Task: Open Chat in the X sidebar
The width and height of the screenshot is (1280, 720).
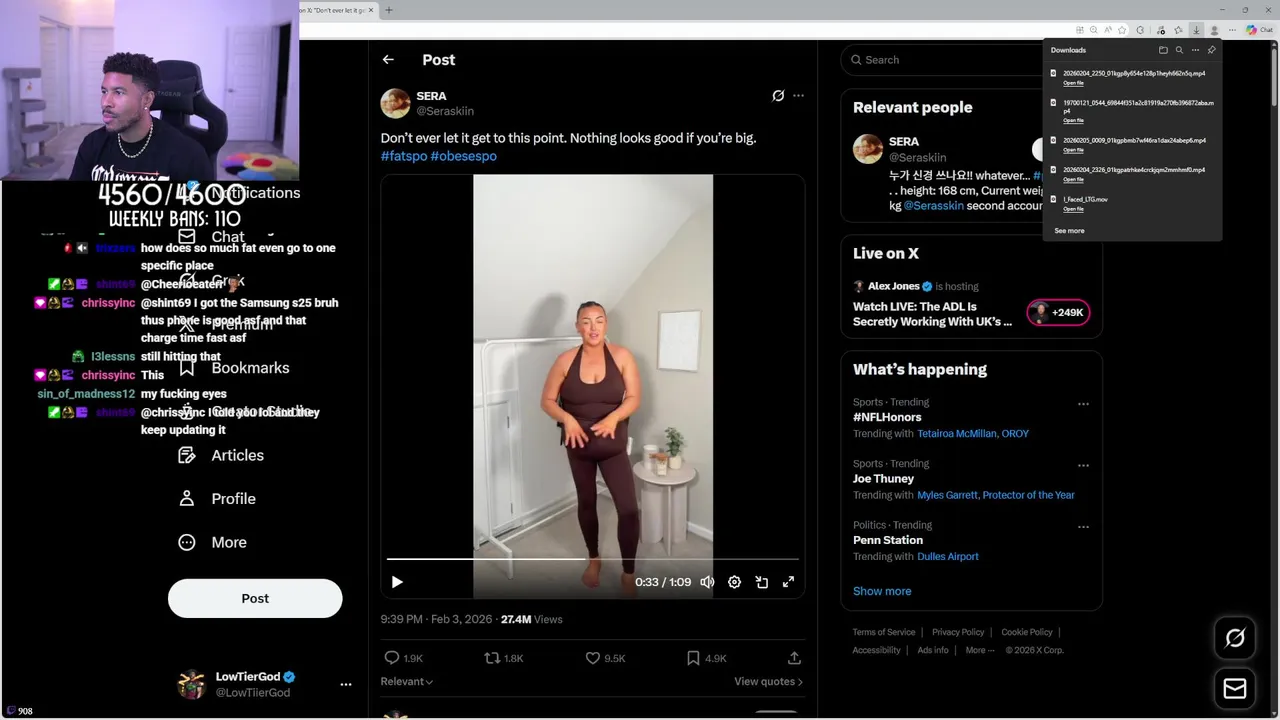Action: pos(212,237)
